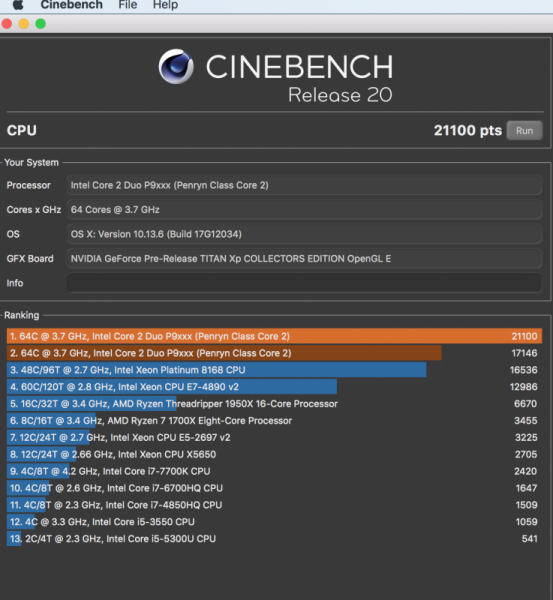Viewport: 553px width, 600px height.
Task: Click the 21100 pts CPU score
Action: point(467,130)
